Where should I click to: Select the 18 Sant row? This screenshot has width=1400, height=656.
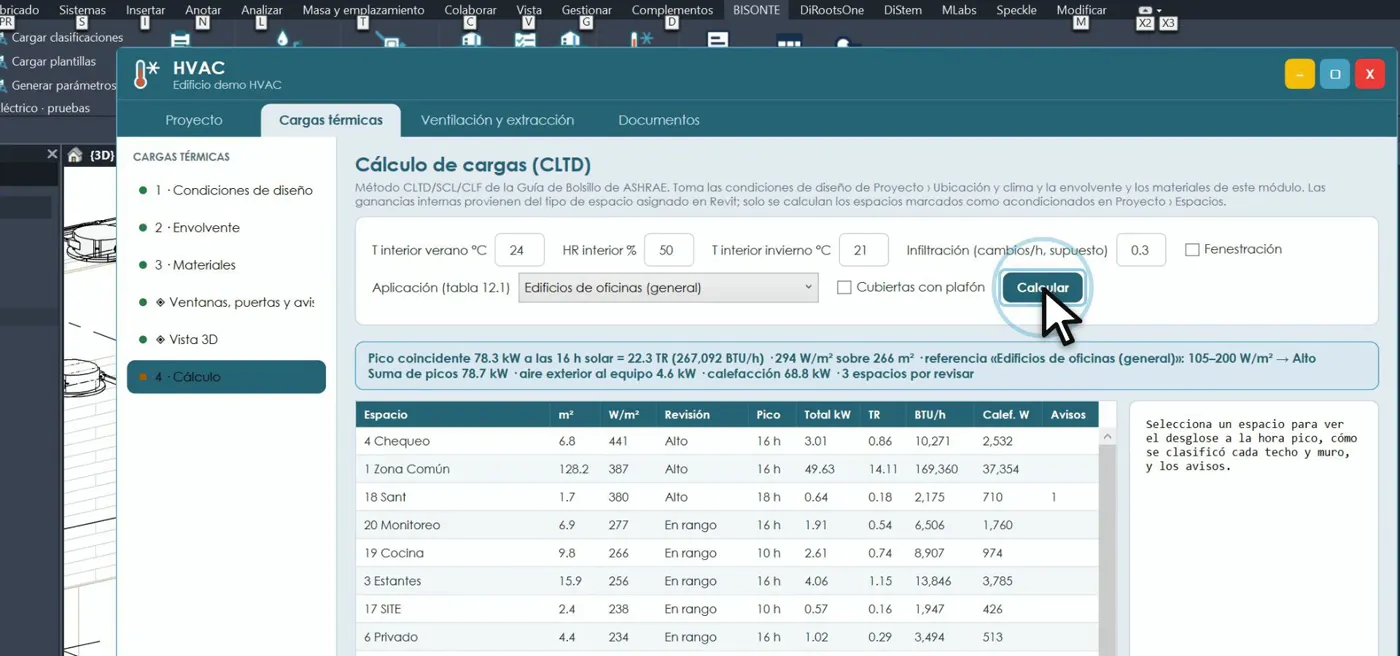click(x=727, y=497)
